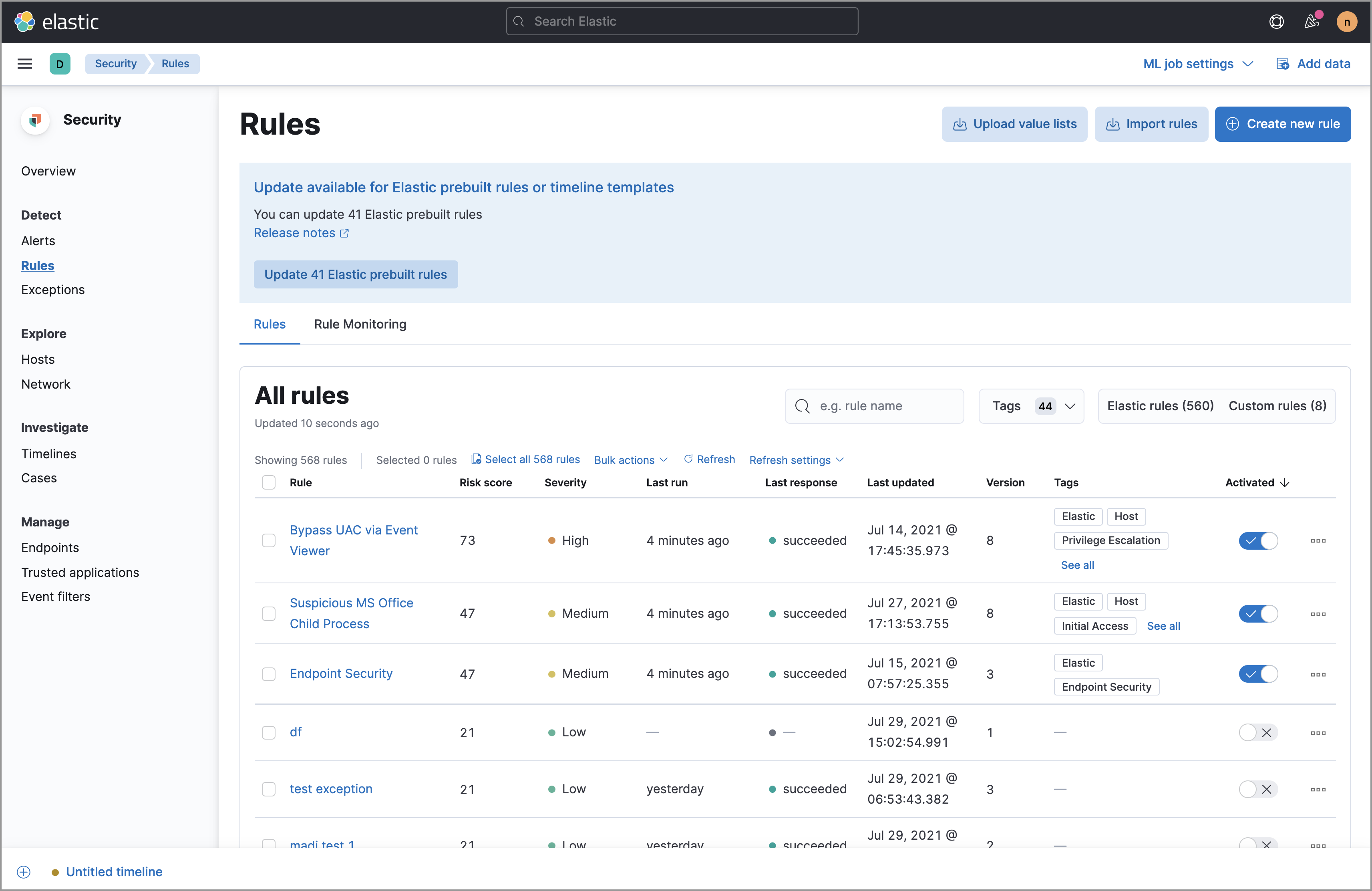The height and width of the screenshot is (891, 1372).
Task: Click the D space icon near breadcrumbs
Action: 60,63
